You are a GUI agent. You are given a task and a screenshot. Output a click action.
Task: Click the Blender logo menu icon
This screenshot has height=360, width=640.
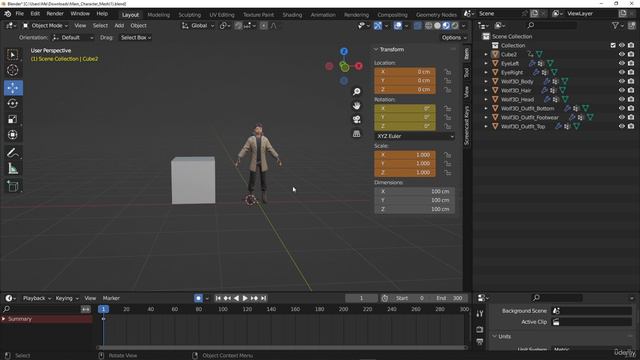point(7,14)
